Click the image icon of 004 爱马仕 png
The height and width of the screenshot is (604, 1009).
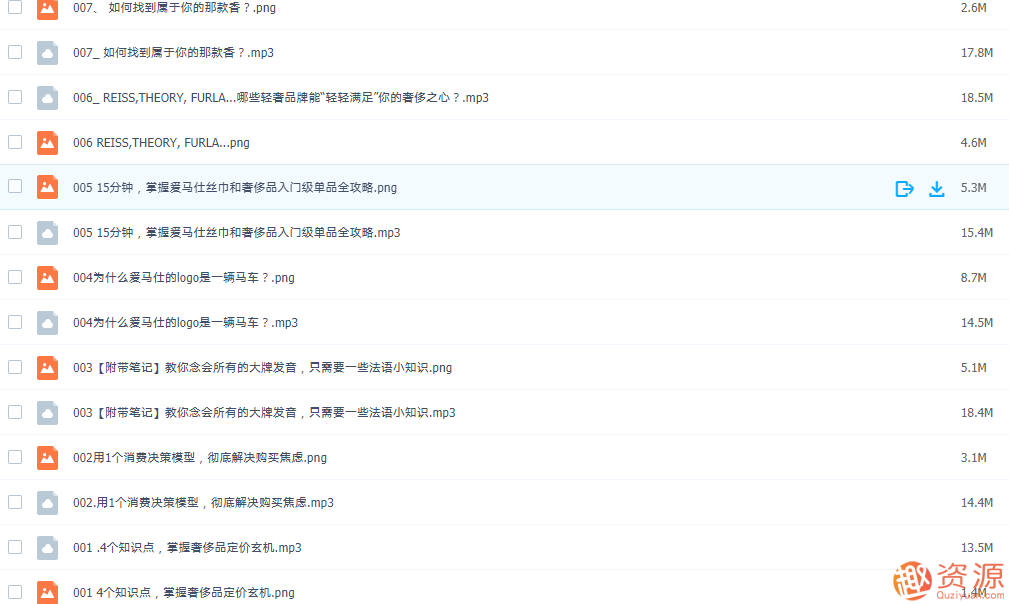click(47, 278)
